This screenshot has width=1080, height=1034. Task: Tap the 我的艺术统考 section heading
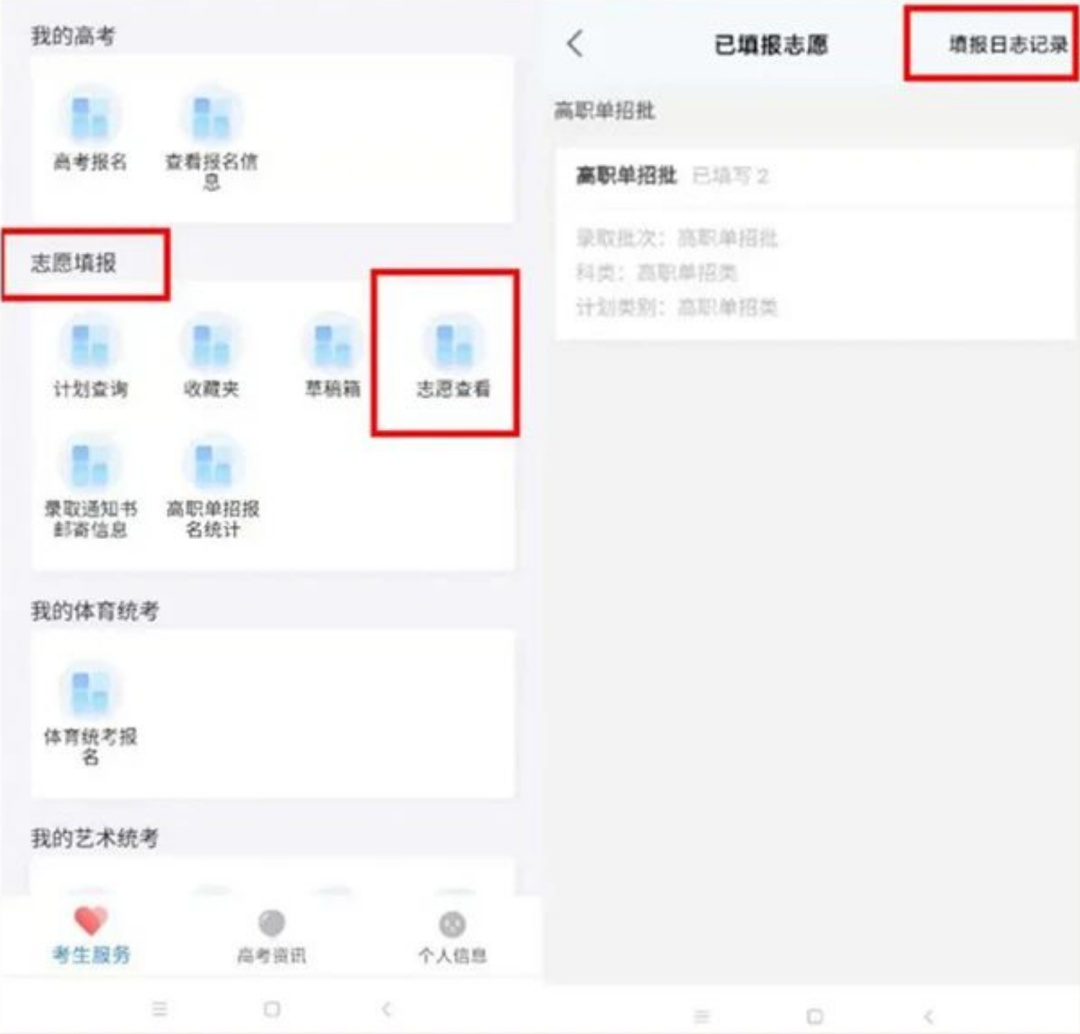tap(94, 838)
